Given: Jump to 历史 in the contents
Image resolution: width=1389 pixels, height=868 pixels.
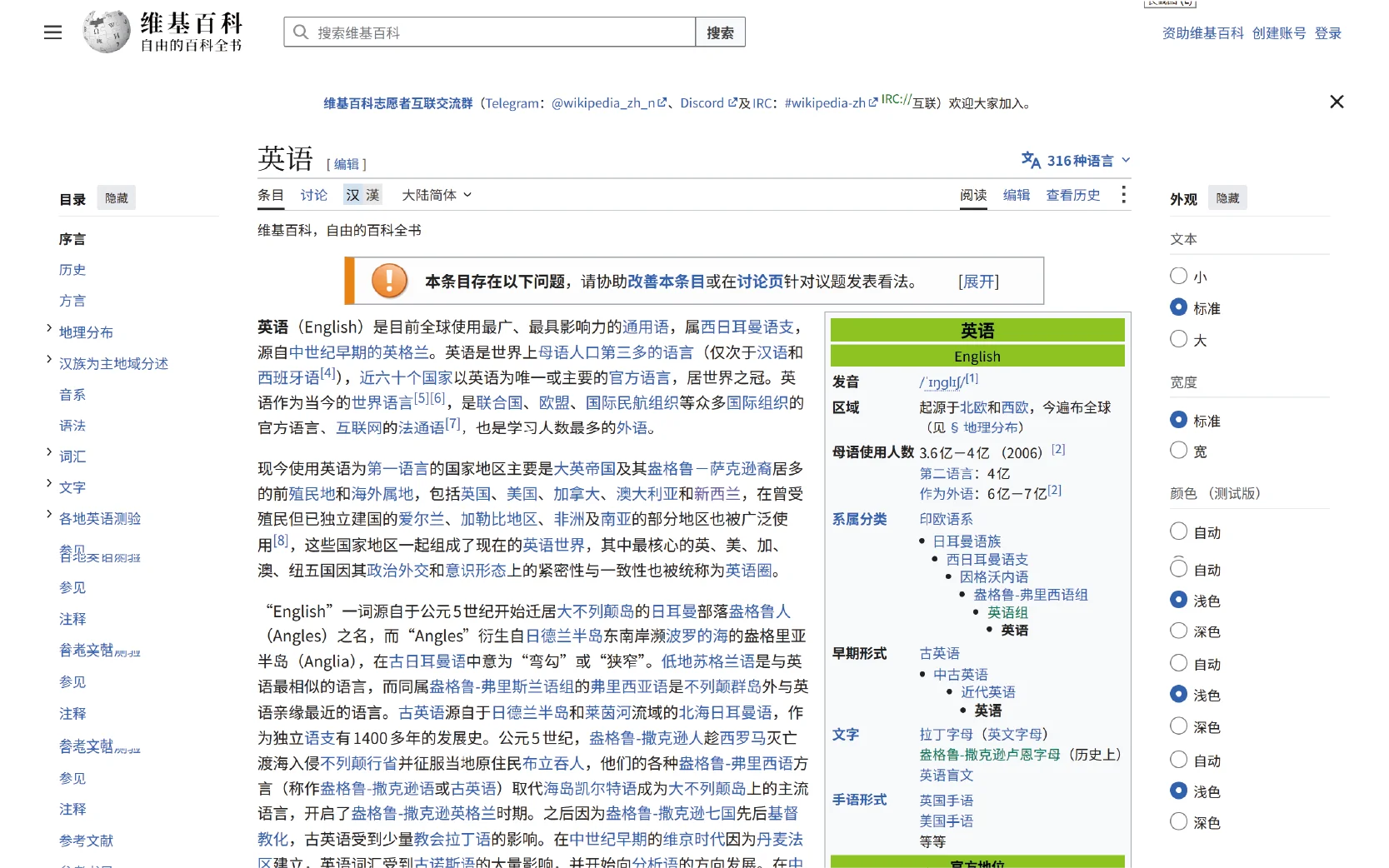Looking at the screenshot, I should 72,270.
